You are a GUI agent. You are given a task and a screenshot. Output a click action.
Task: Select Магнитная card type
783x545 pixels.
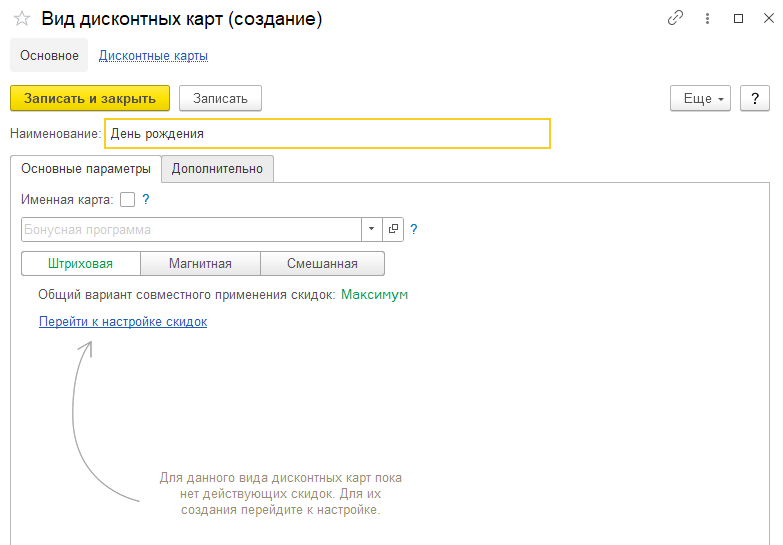(x=200, y=263)
